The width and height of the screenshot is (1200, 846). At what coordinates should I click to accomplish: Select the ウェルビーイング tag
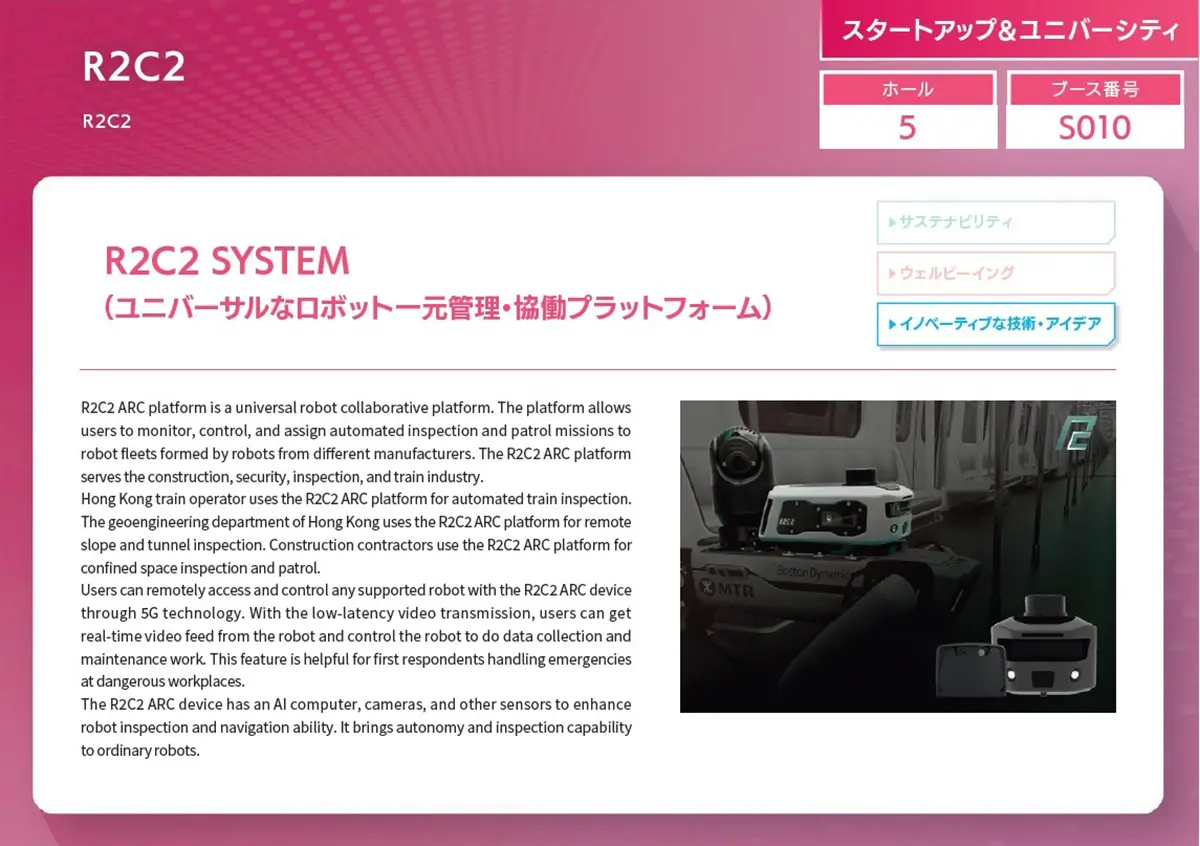point(995,273)
